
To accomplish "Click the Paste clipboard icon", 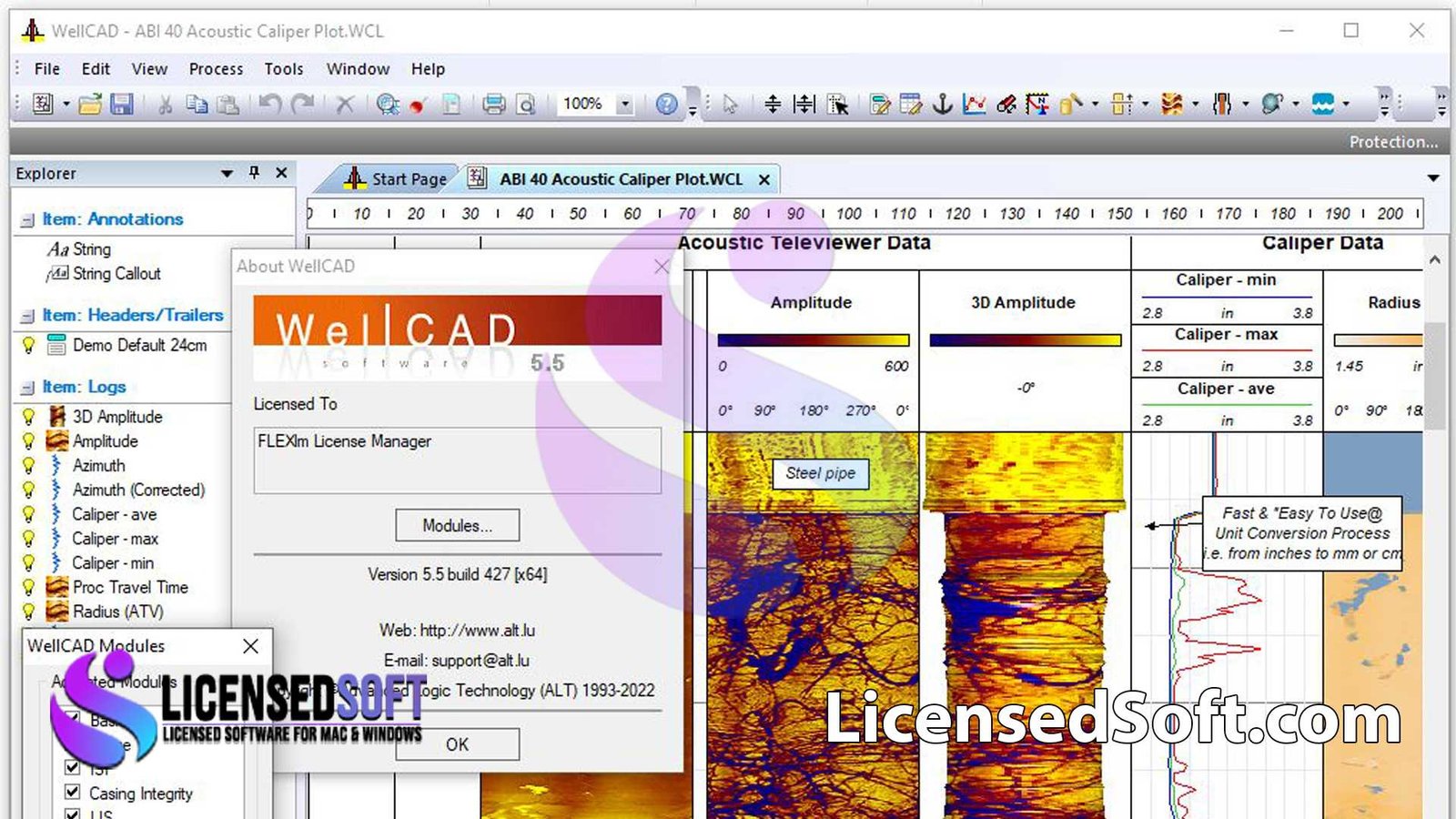I will pyautogui.click(x=228, y=104).
